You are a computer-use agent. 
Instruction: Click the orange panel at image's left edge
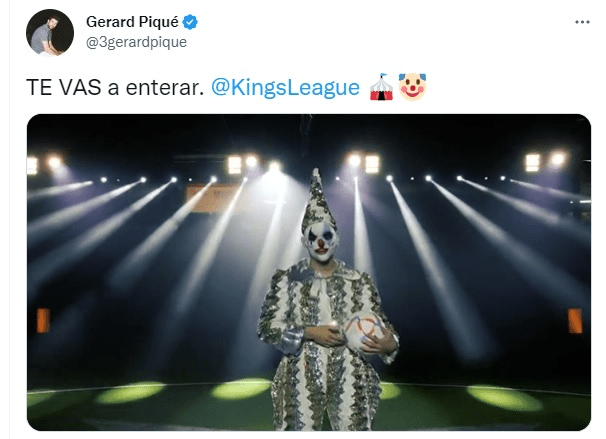pyautogui.click(x=43, y=320)
